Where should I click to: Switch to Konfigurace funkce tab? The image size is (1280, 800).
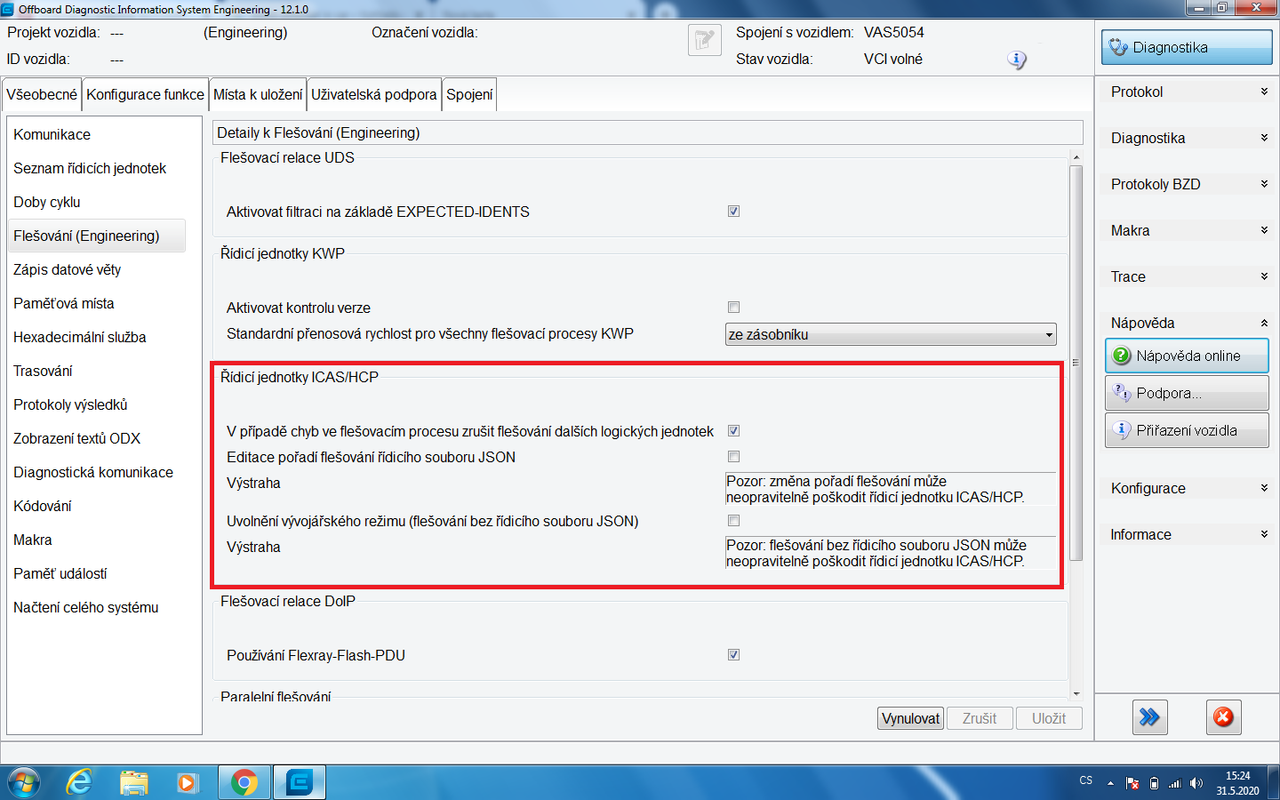coord(145,95)
